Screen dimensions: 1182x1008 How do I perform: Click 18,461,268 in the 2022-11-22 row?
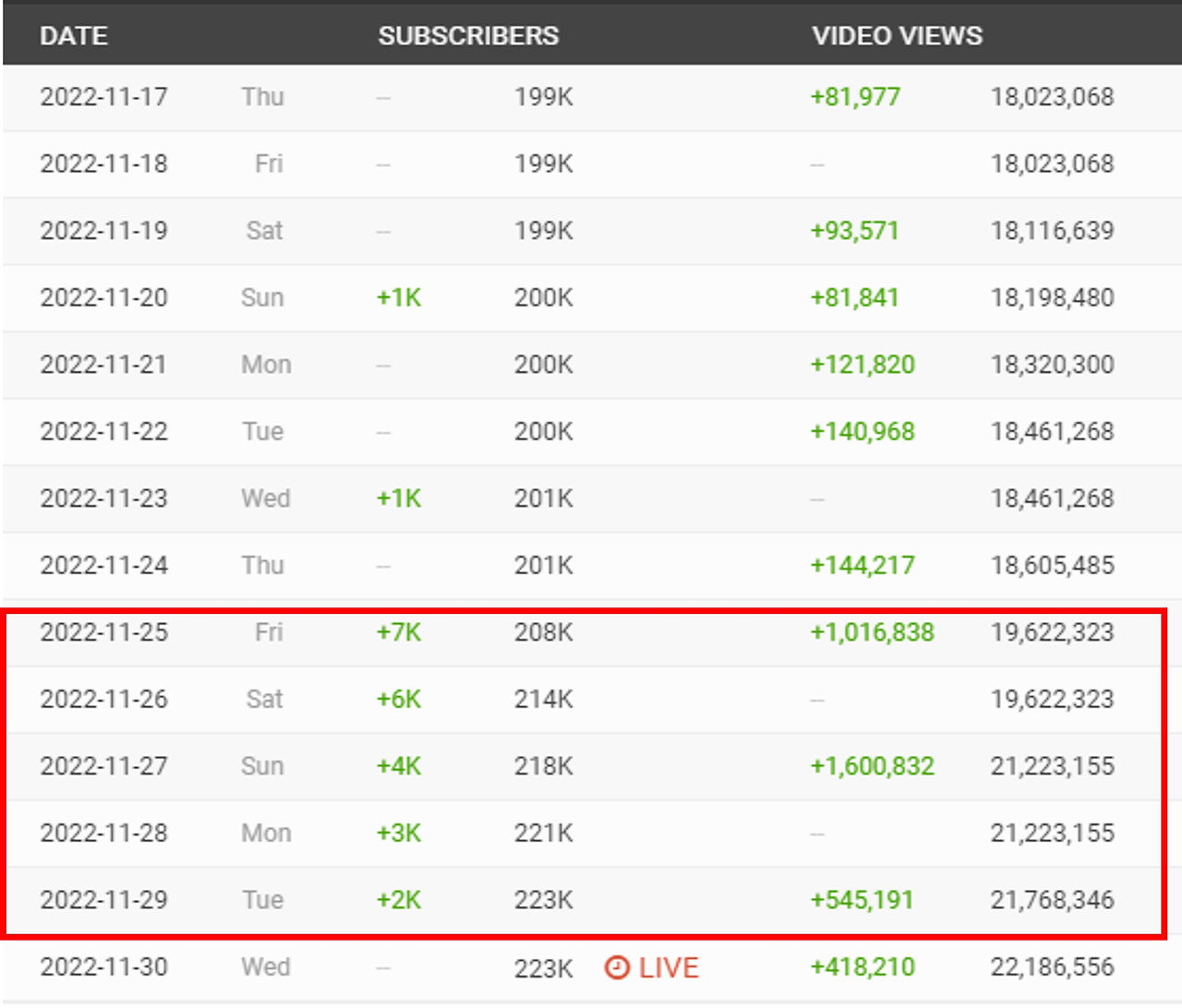point(1053,432)
